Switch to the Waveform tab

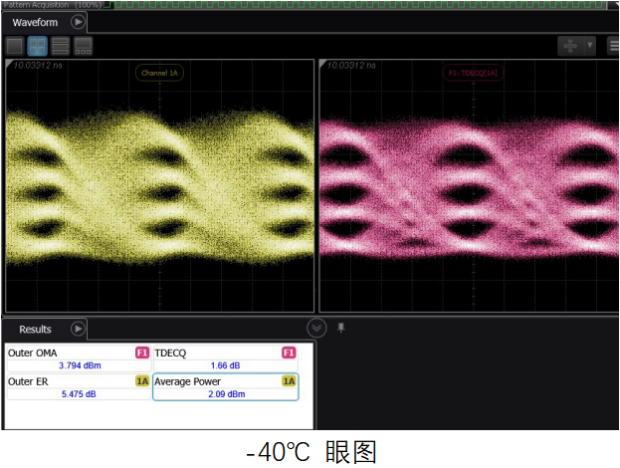[35, 22]
